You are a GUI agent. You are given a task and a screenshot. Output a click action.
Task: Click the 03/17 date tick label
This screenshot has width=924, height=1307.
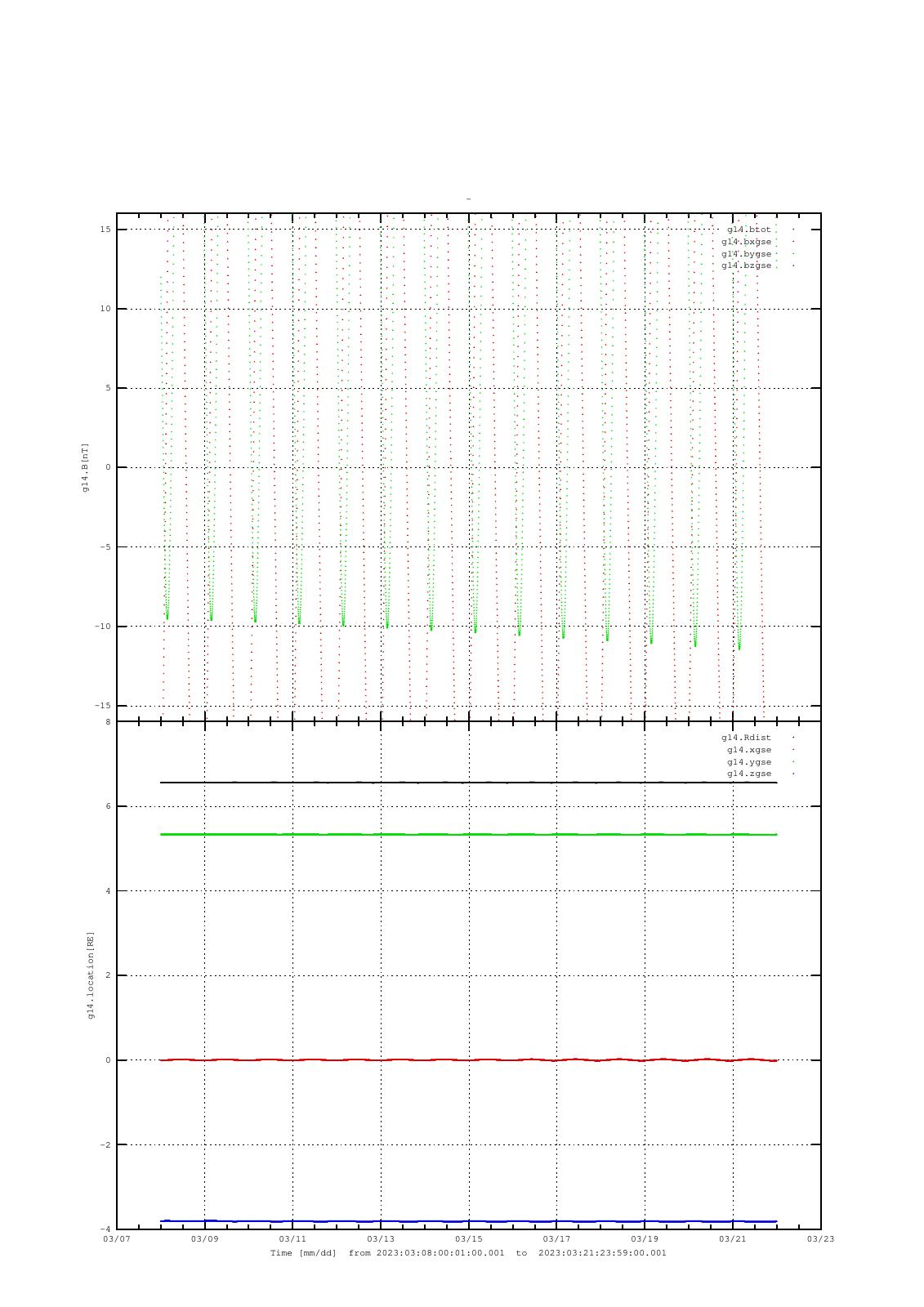click(557, 1239)
